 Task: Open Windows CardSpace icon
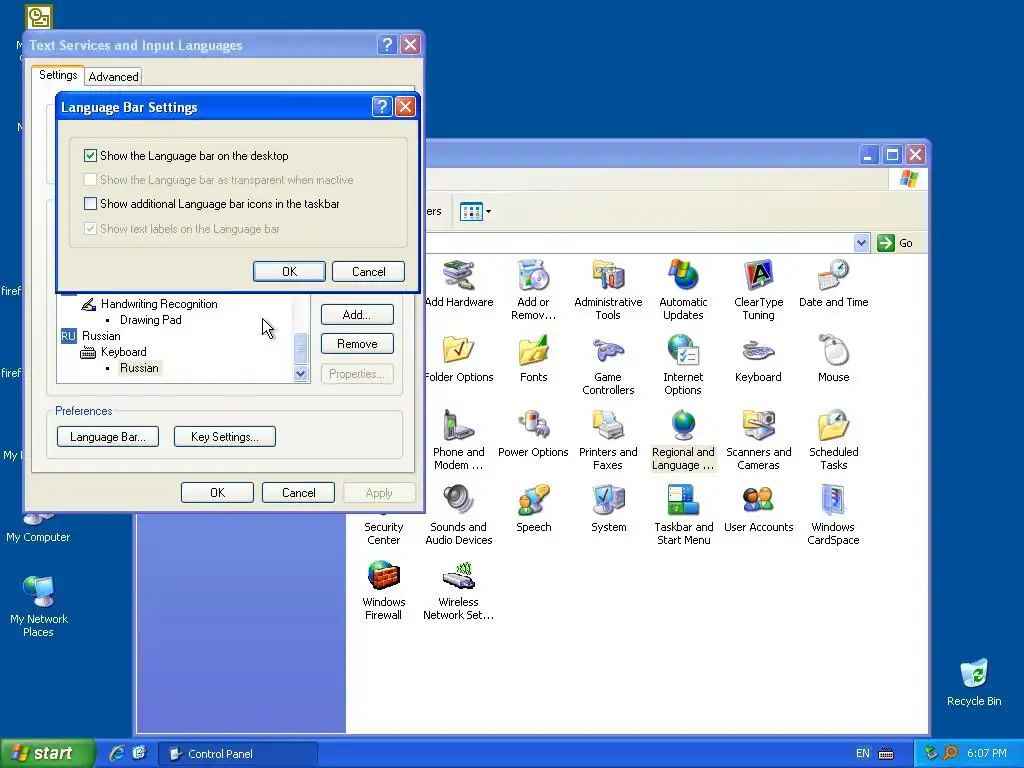[833, 515]
